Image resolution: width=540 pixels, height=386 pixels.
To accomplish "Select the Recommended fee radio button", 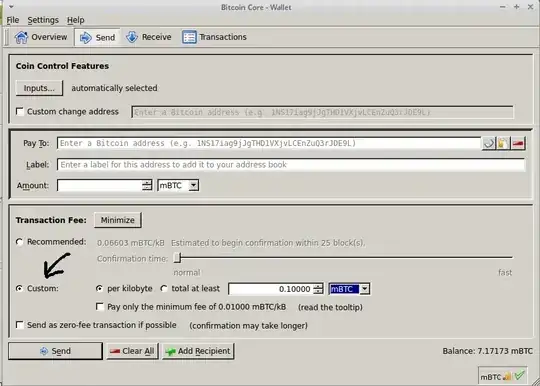I will [x=20, y=242].
